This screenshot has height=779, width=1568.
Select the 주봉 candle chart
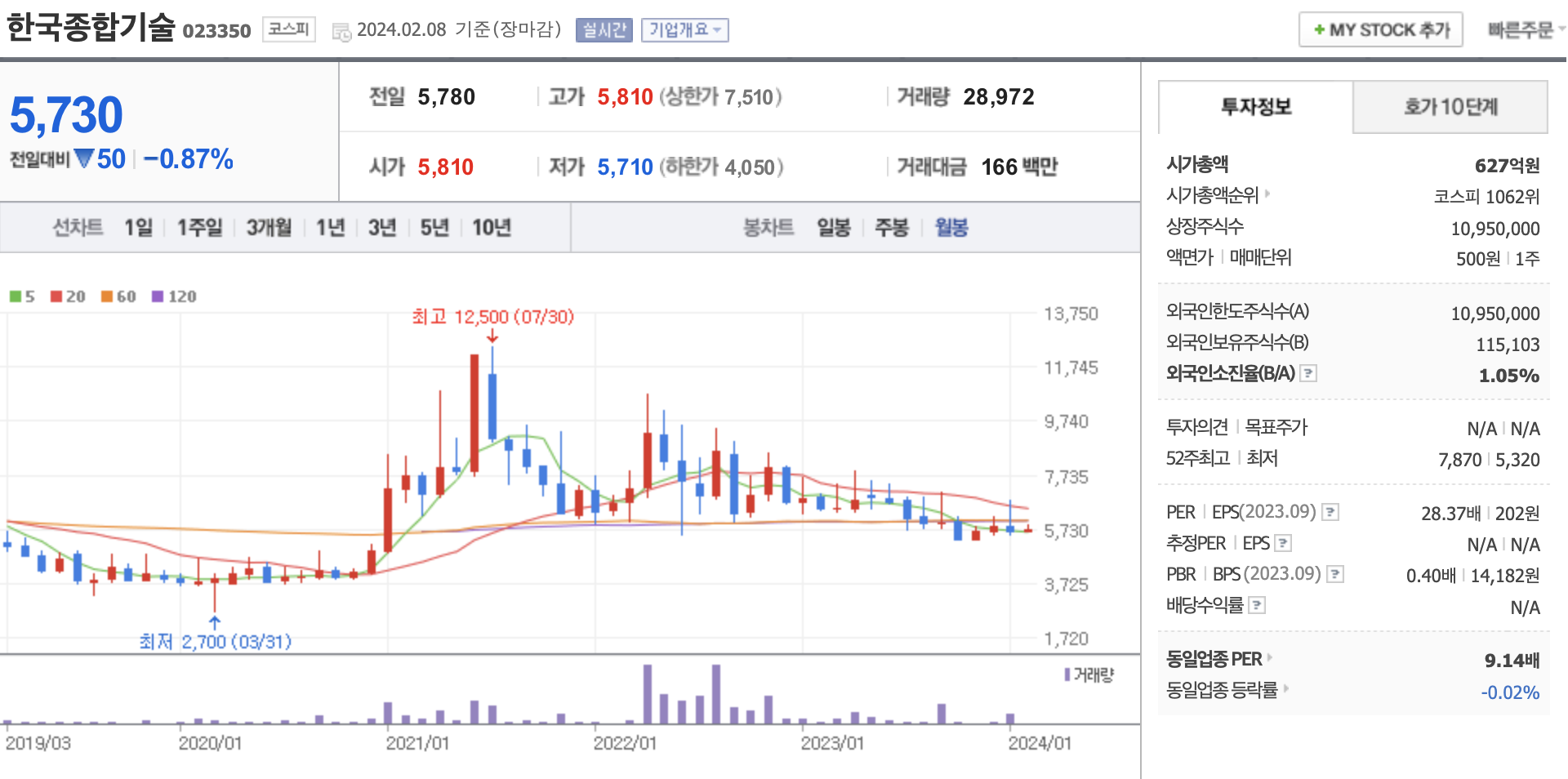point(891,227)
